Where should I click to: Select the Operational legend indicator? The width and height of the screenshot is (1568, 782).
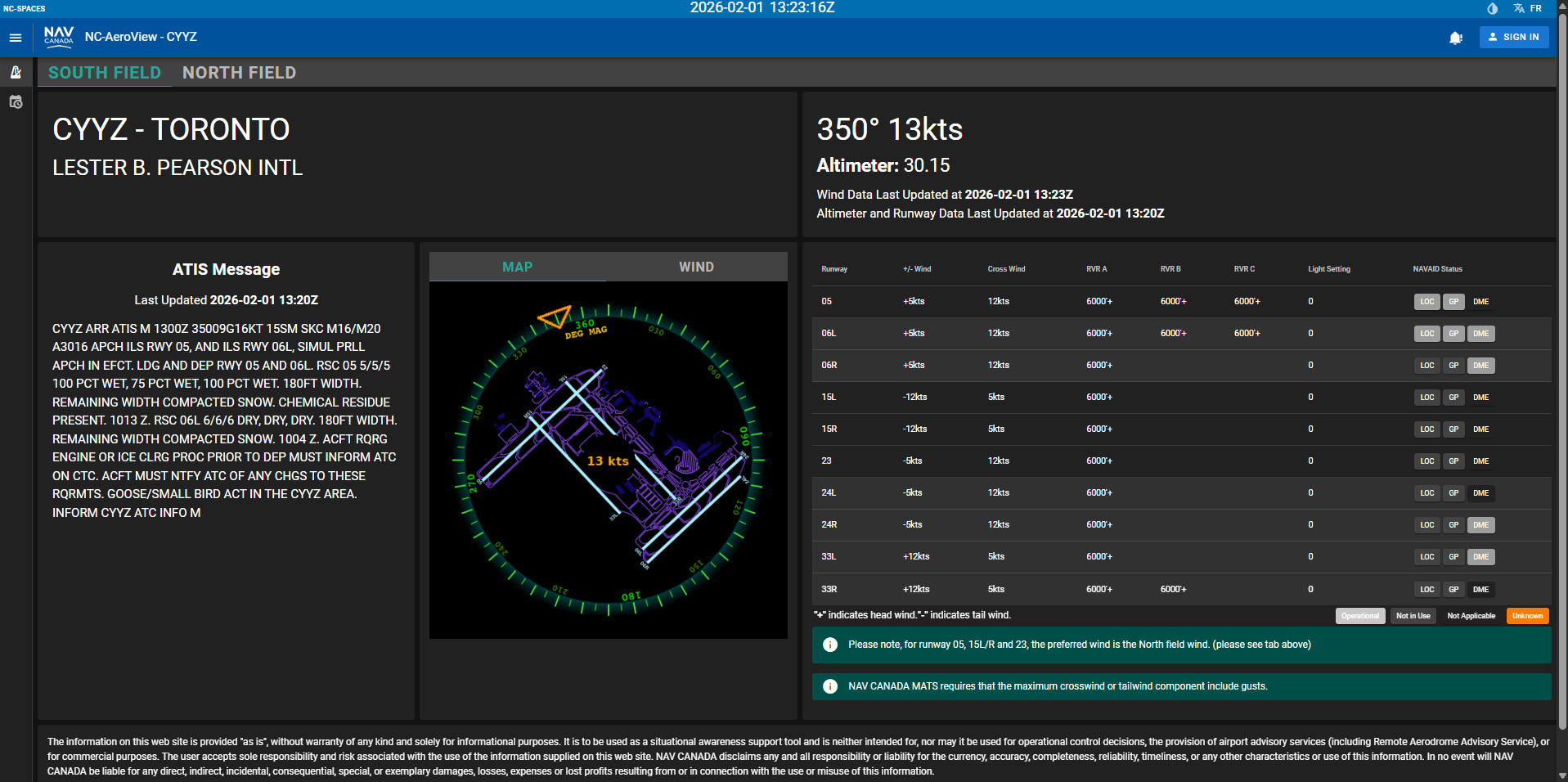[1359, 615]
